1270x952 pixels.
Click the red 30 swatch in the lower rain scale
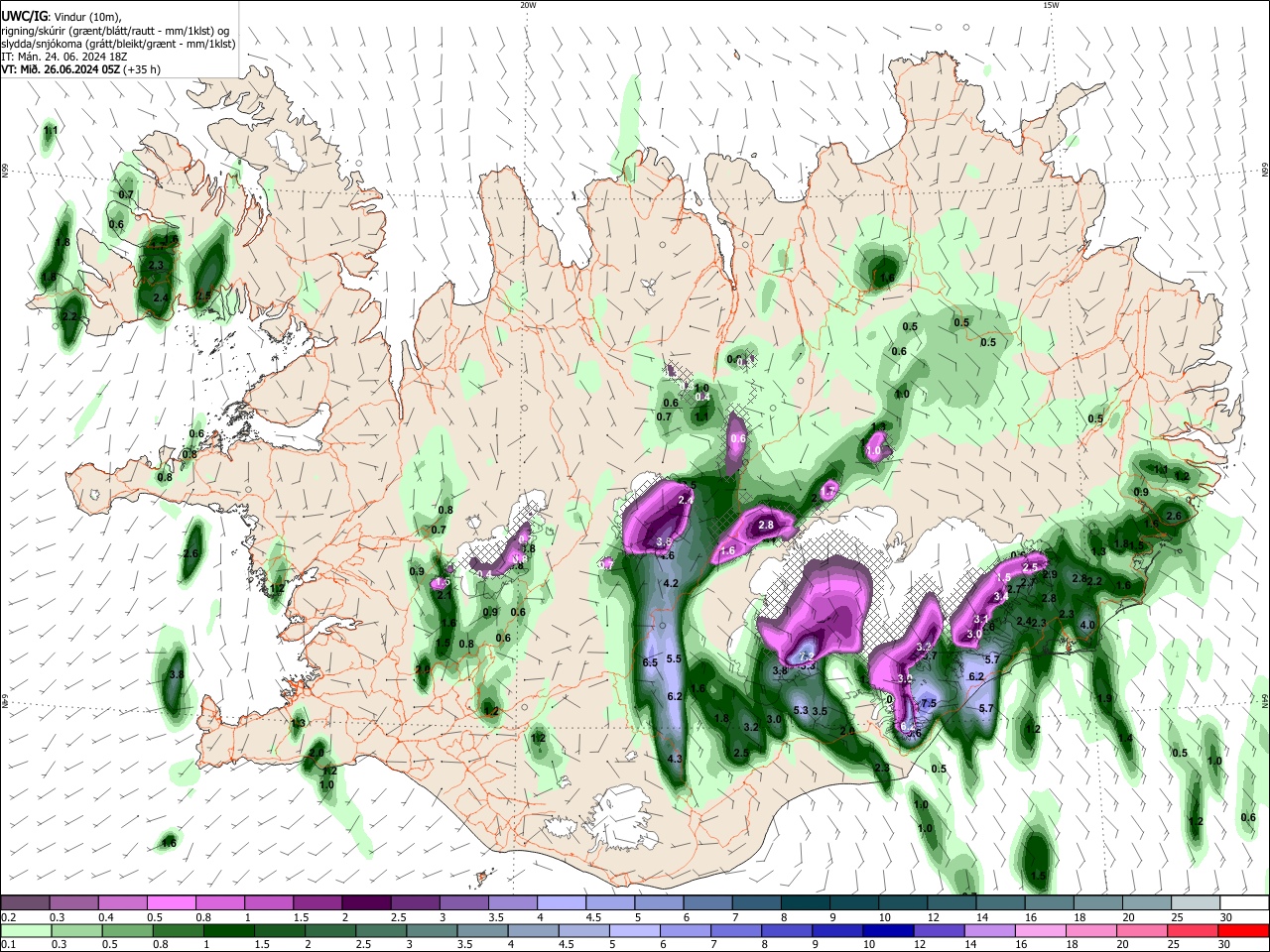[1242, 930]
